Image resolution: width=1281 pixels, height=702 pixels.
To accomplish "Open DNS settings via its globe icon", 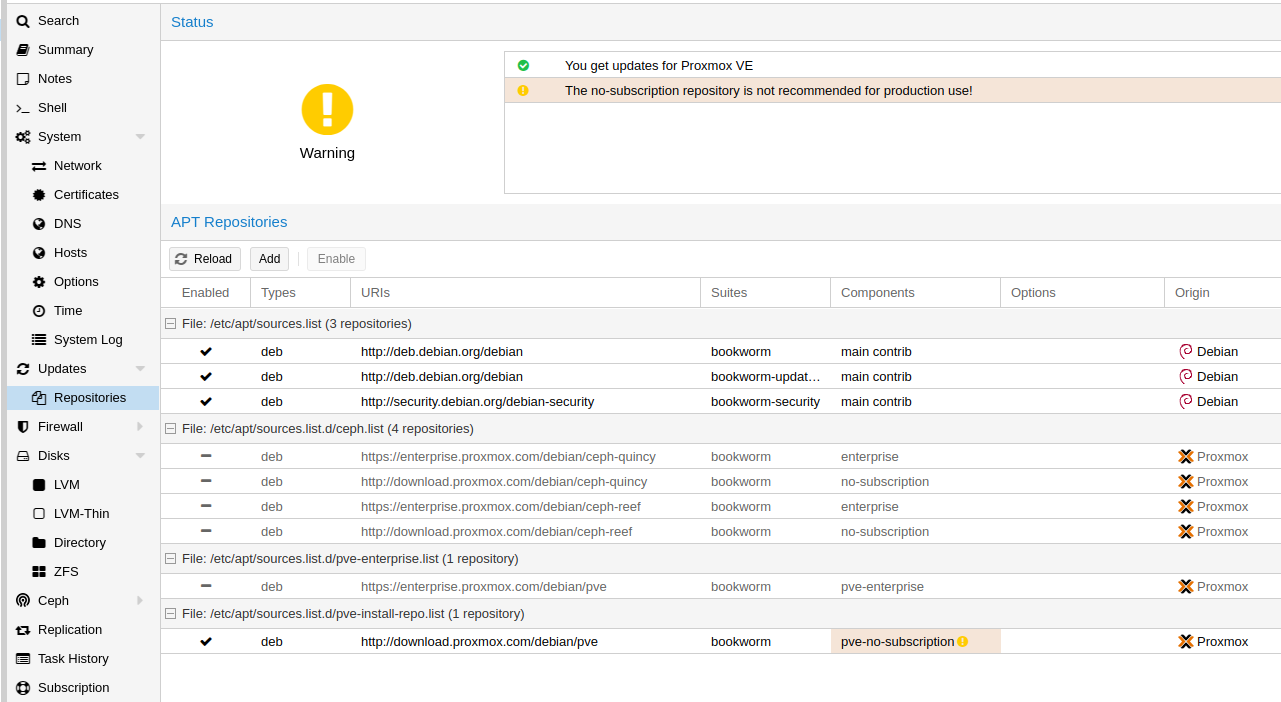I will (38, 223).
